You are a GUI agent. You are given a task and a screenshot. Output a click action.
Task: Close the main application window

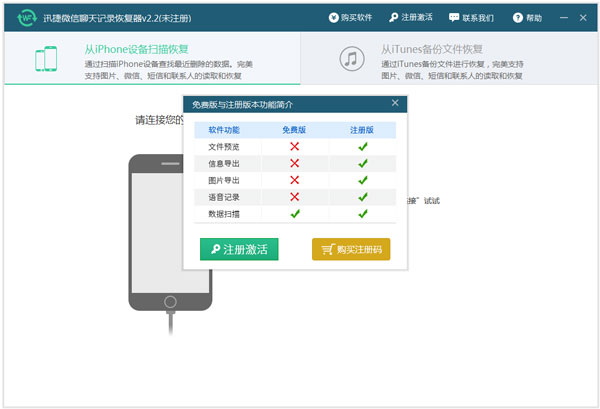pyautogui.click(x=583, y=18)
